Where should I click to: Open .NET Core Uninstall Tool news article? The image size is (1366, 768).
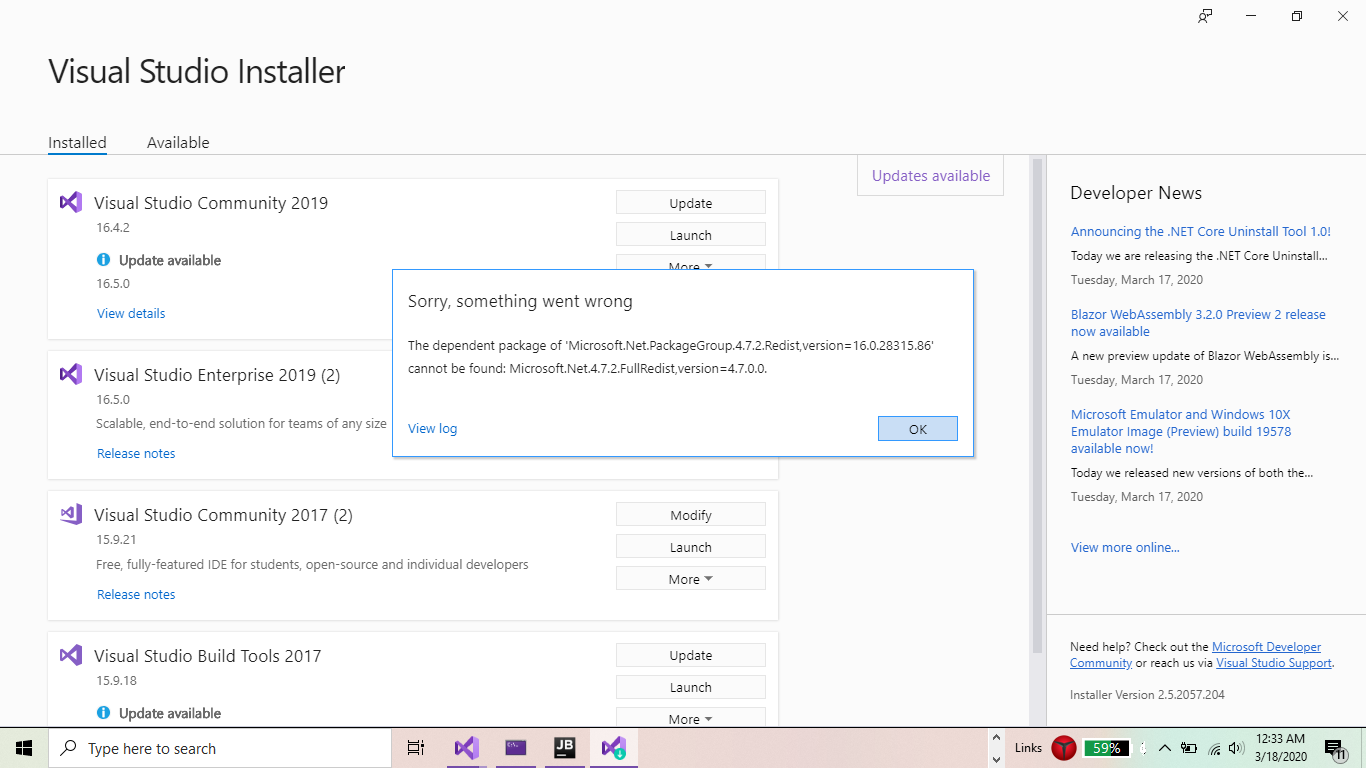[1201, 231]
